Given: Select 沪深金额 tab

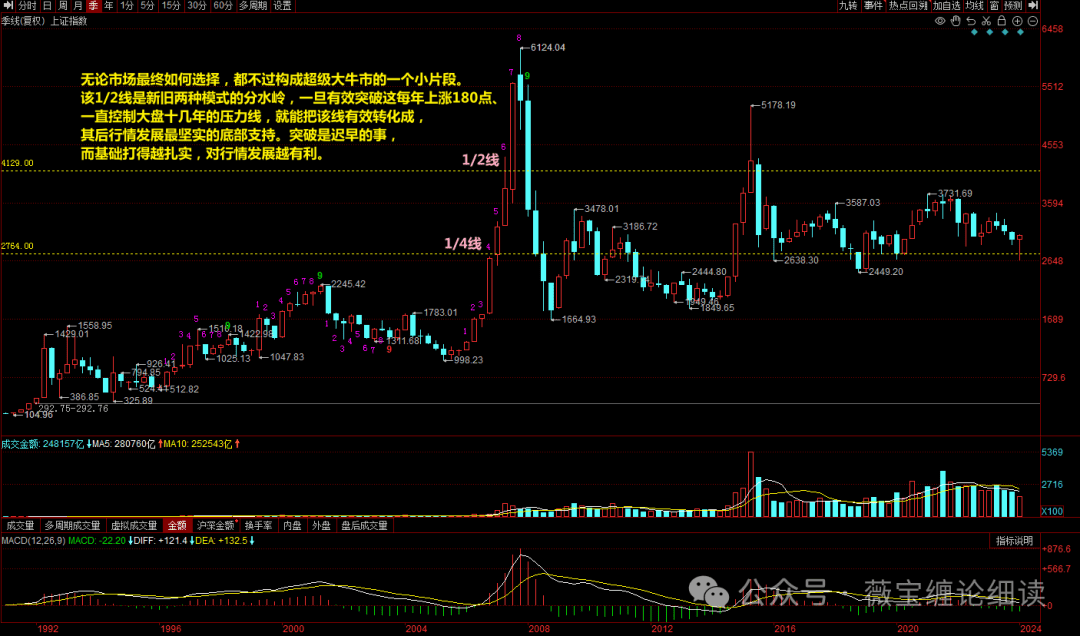Looking at the screenshot, I should click(x=216, y=526).
